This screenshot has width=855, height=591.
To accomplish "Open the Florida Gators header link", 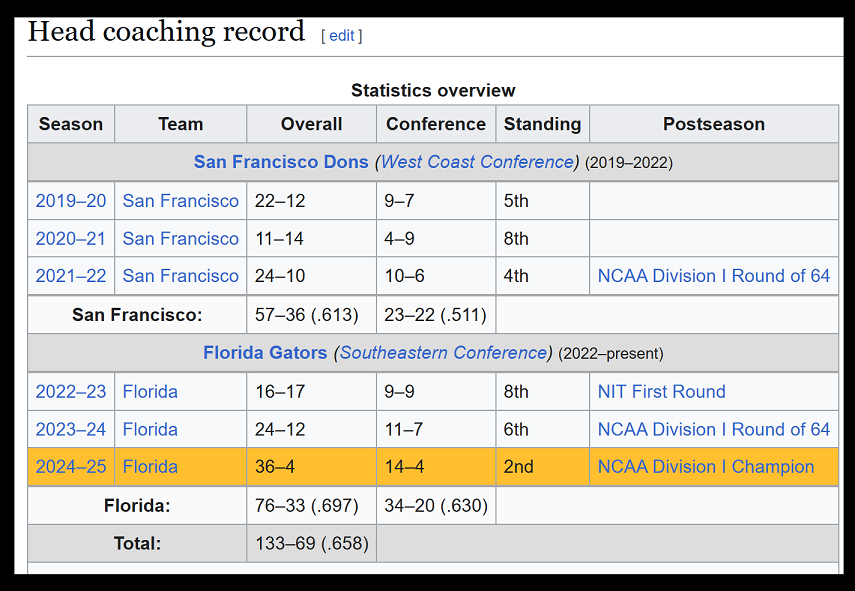I will (265, 353).
